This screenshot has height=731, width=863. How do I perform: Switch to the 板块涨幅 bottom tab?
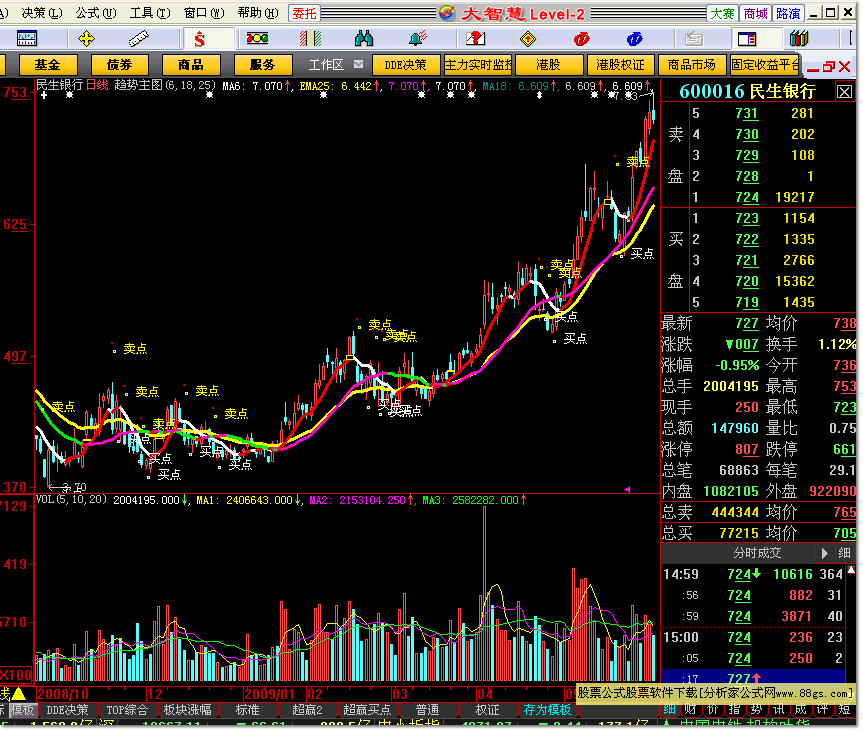pos(188,710)
